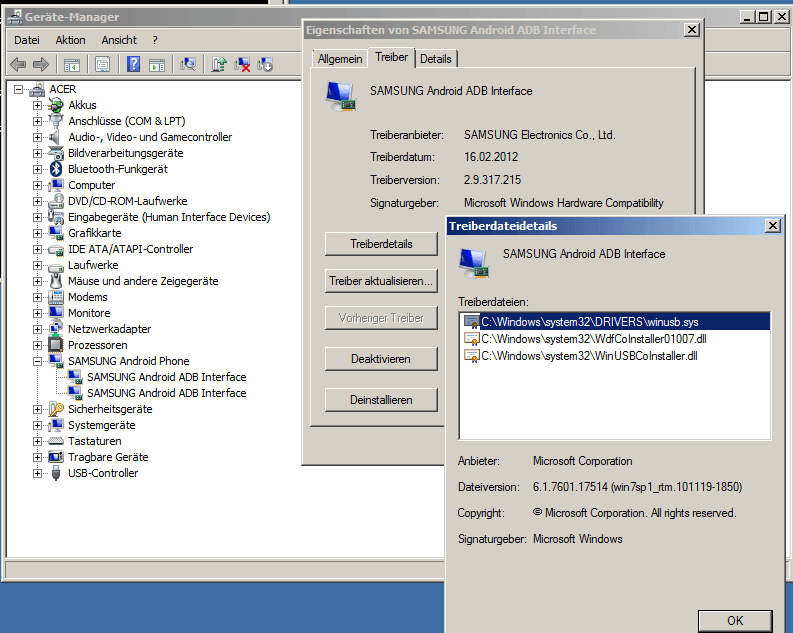Expand the Tragbare Geräte node
Image resolution: width=793 pixels, height=633 pixels.
click(37, 458)
